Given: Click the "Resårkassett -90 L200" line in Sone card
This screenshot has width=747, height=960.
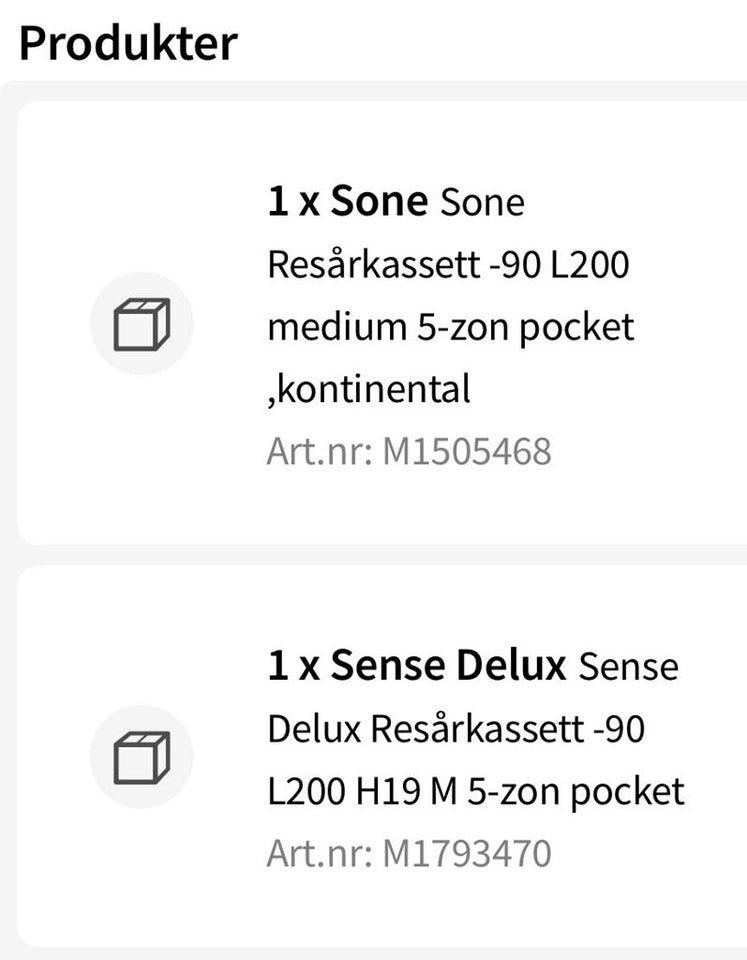Looking at the screenshot, I should [x=447, y=265].
